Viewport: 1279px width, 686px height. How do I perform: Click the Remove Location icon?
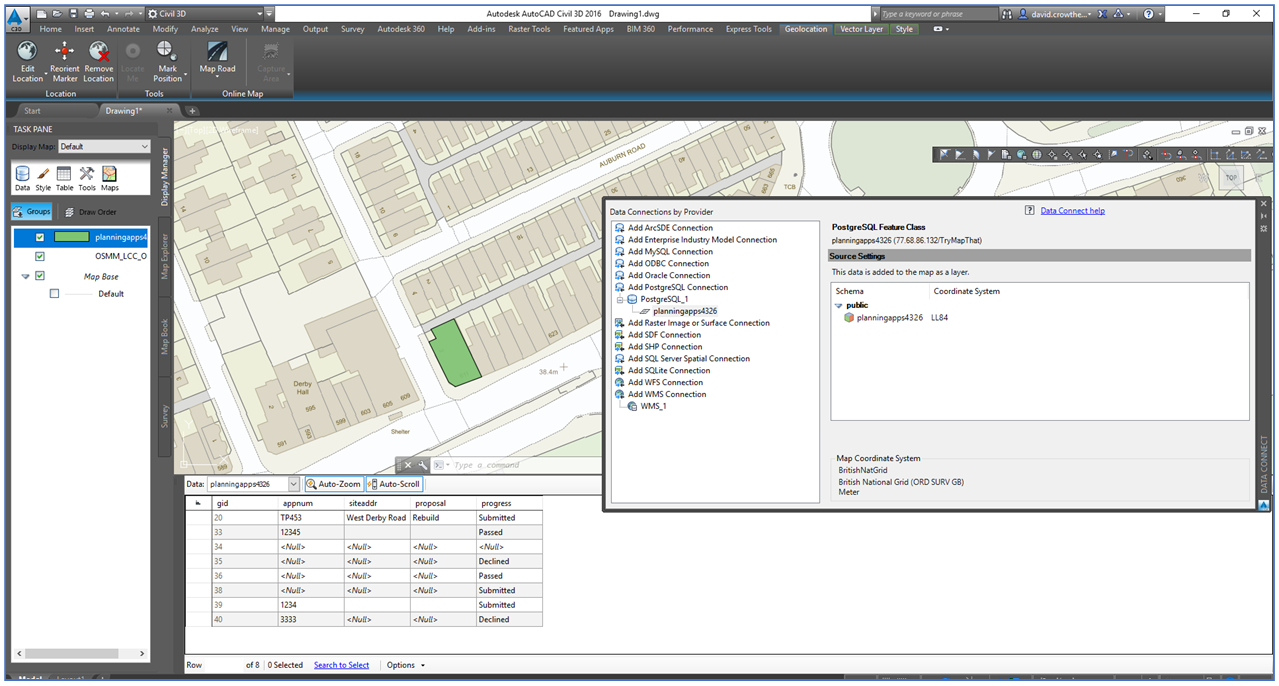[x=98, y=53]
